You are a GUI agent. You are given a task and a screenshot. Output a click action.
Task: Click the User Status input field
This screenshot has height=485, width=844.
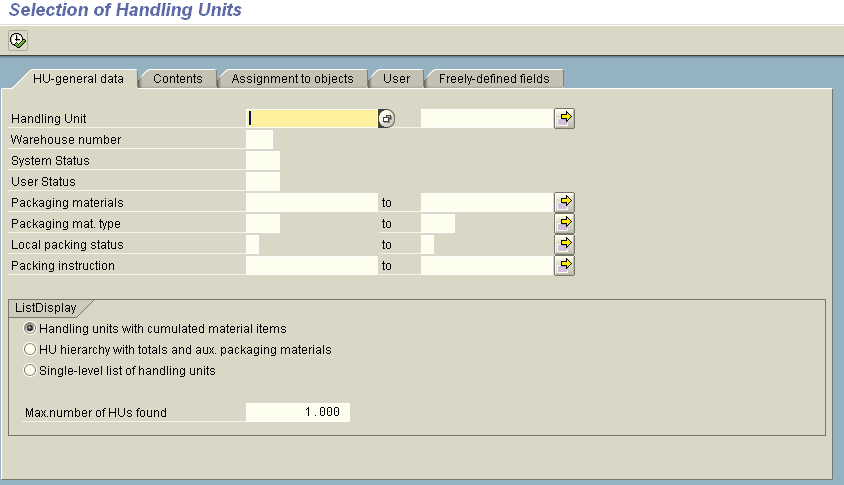tap(262, 182)
